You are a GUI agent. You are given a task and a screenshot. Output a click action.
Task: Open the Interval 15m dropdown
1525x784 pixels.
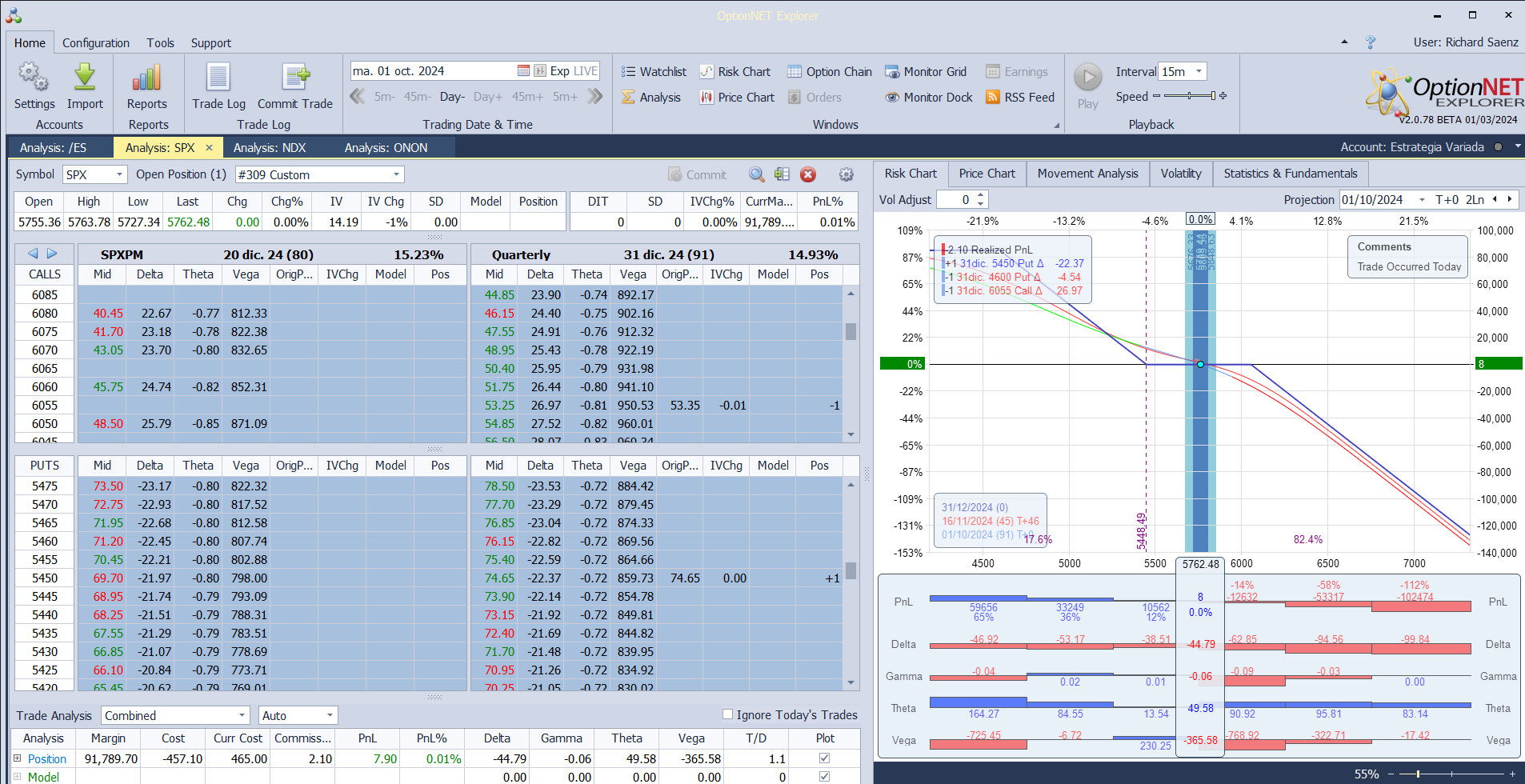[1199, 71]
